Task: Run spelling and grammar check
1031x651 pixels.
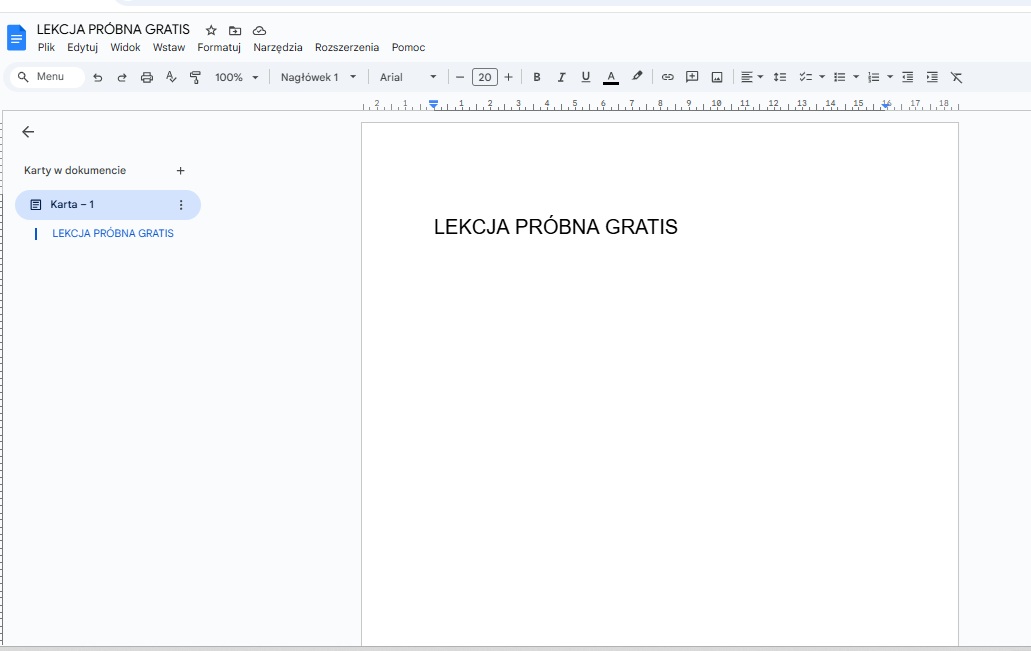Action: pos(171,77)
